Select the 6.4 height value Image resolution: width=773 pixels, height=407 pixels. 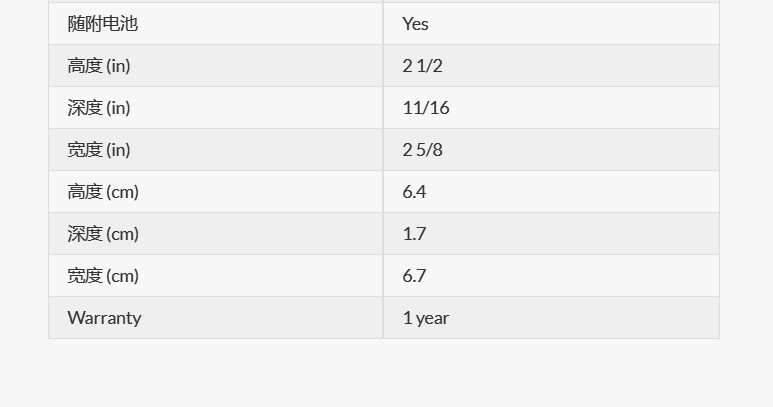[414, 191]
